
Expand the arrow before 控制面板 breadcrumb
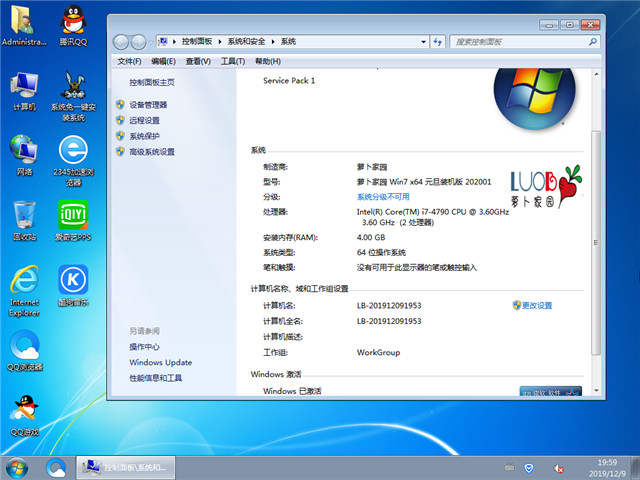coord(174,42)
